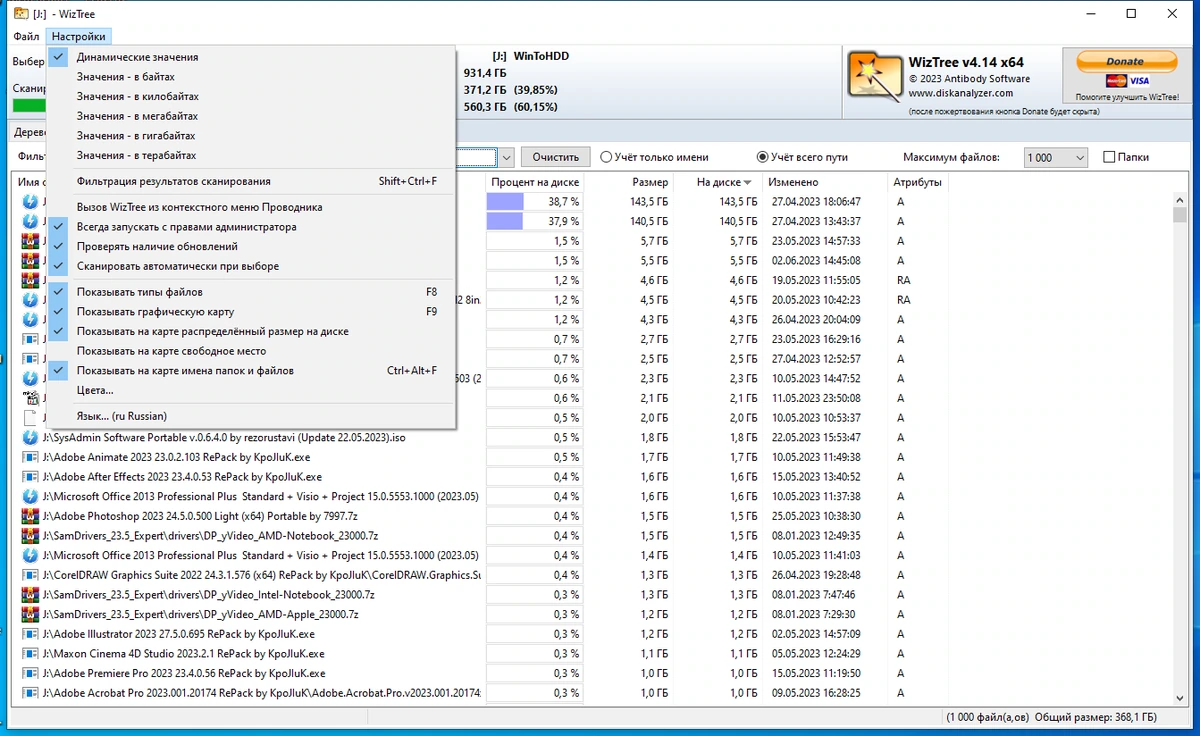Viewport: 1200px width, 736px height.
Task: Click the scrollbar up arrow of file list
Action: [1180, 200]
